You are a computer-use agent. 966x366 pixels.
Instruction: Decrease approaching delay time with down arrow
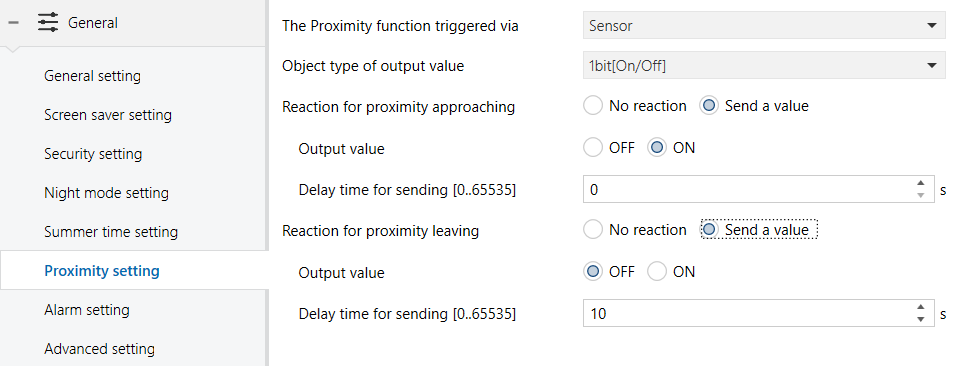[x=920, y=195]
